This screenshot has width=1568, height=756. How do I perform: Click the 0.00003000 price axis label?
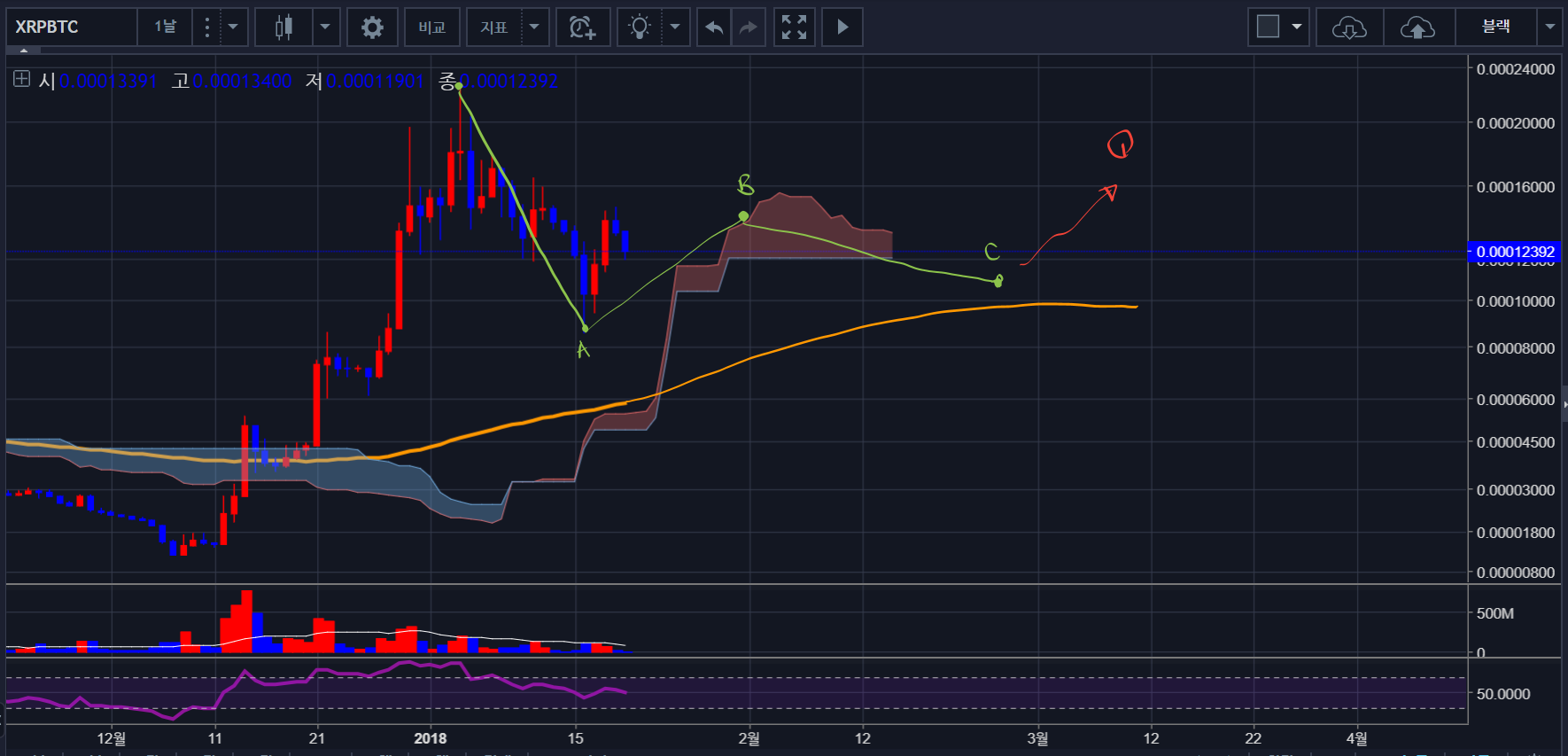pos(1515,490)
